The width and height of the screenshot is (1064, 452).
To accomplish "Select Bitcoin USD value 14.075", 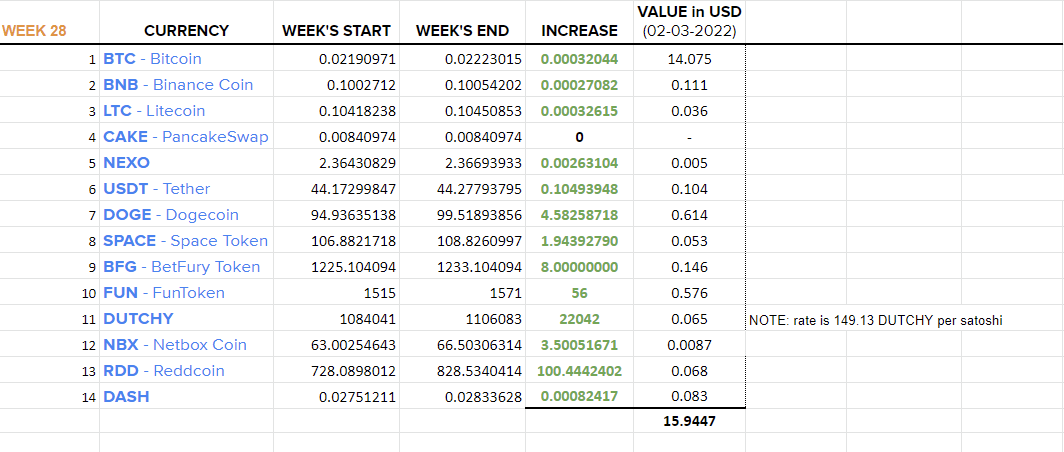I will [689, 59].
